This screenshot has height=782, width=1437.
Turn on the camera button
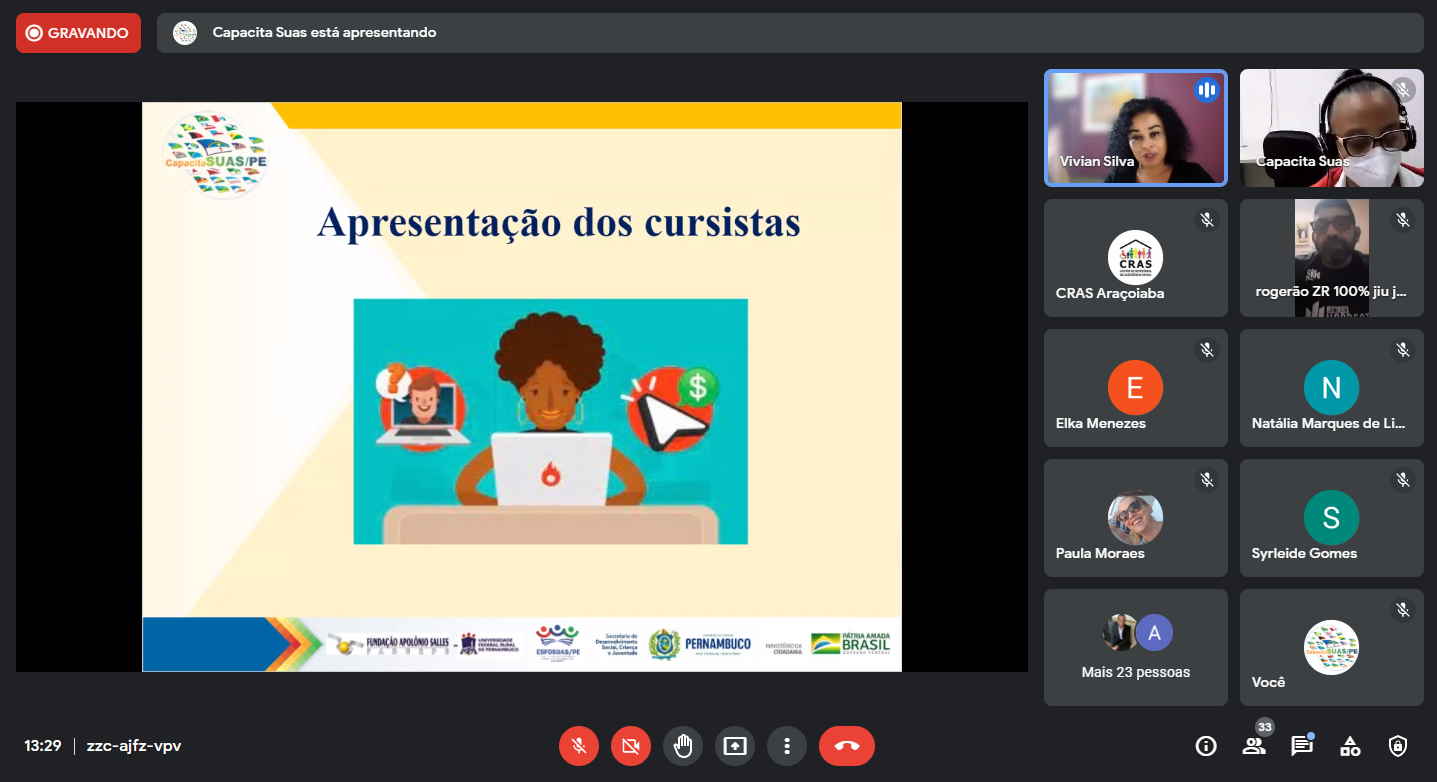[x=631, y=746]
